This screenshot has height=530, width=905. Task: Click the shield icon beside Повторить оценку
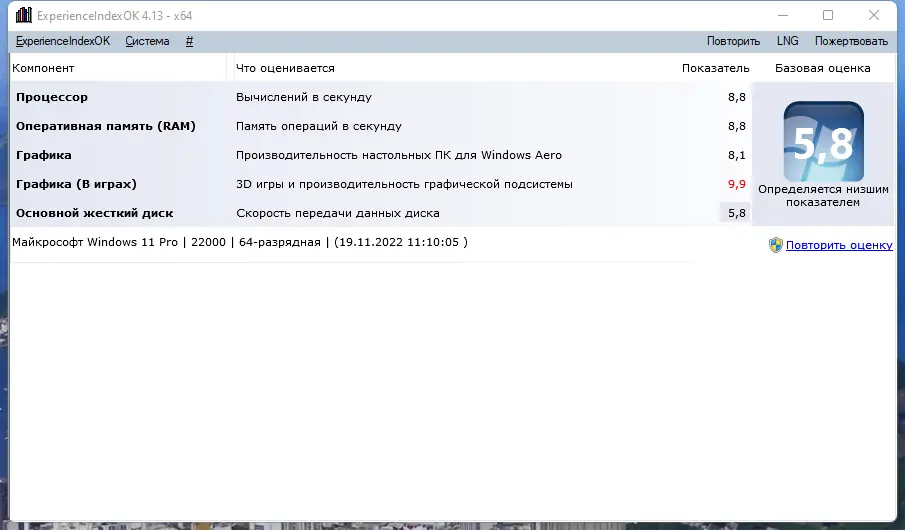click(x=776, y=245)
